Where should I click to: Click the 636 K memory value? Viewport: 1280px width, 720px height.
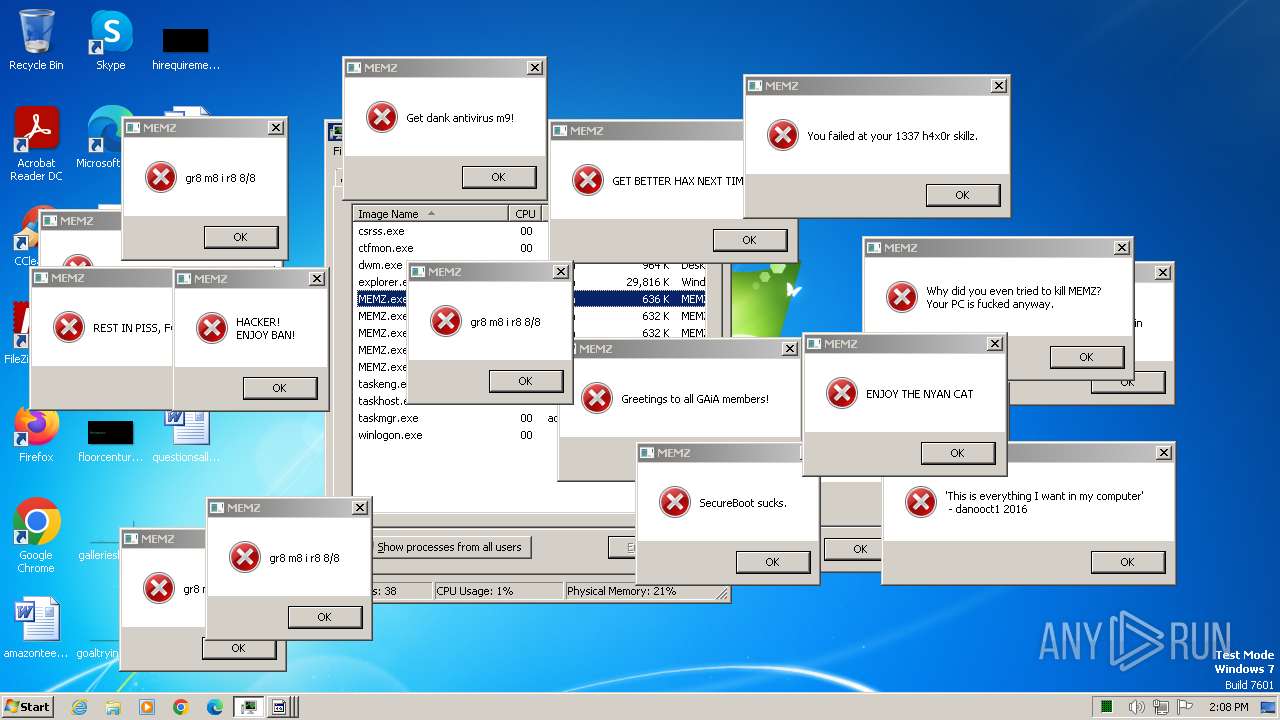click(x=656, y=299)
